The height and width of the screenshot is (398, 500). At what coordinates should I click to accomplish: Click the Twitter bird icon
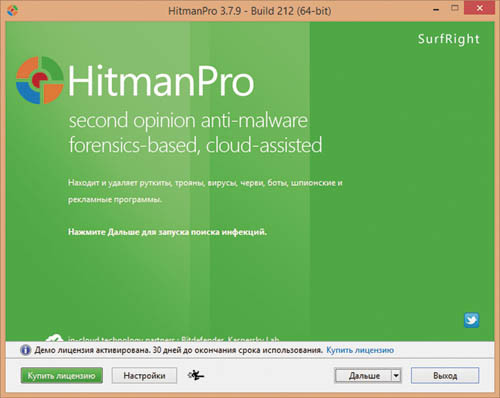coord(472,320)
